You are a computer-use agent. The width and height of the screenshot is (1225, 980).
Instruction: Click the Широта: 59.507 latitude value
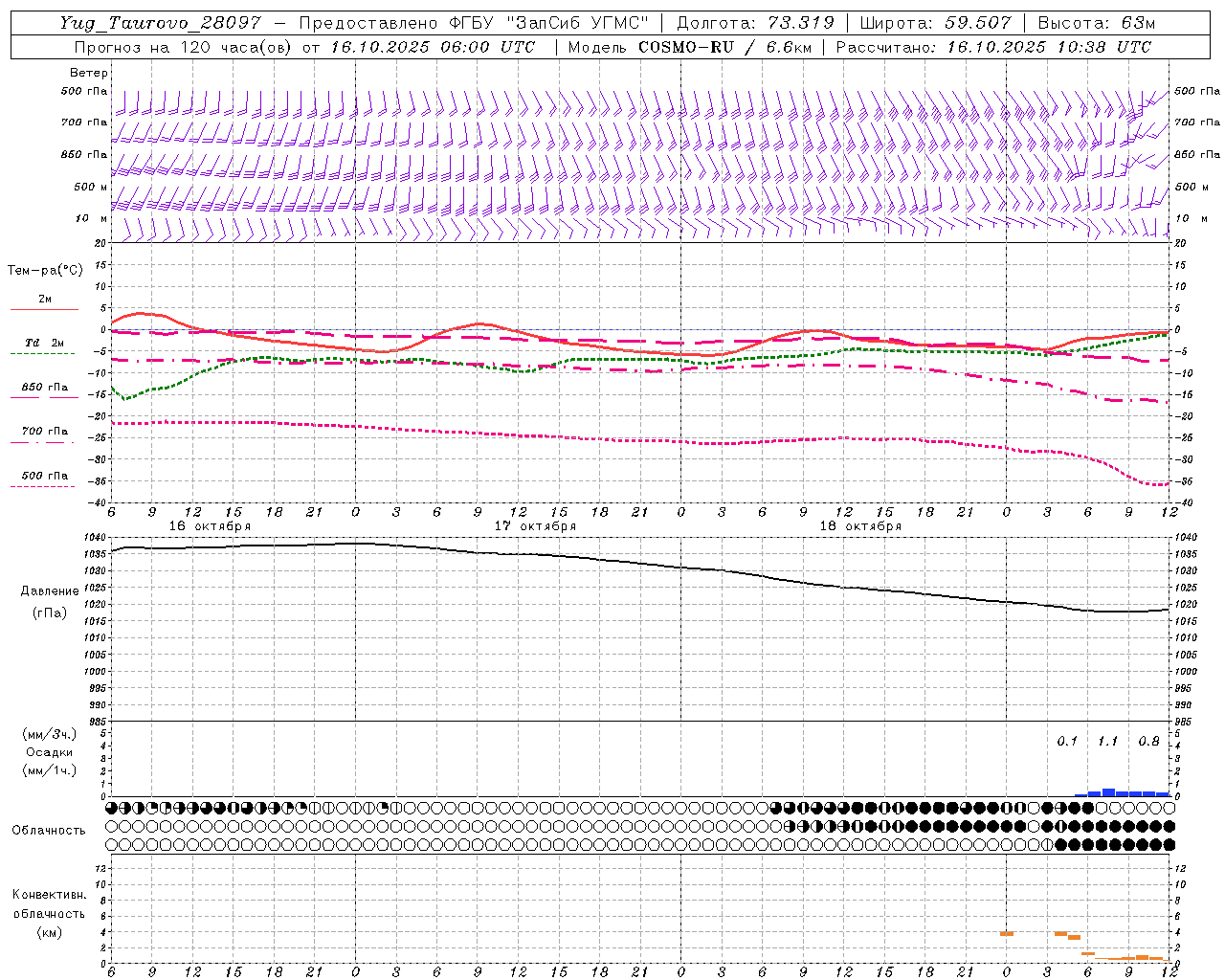pyautogui.click(x=936, y=23)
